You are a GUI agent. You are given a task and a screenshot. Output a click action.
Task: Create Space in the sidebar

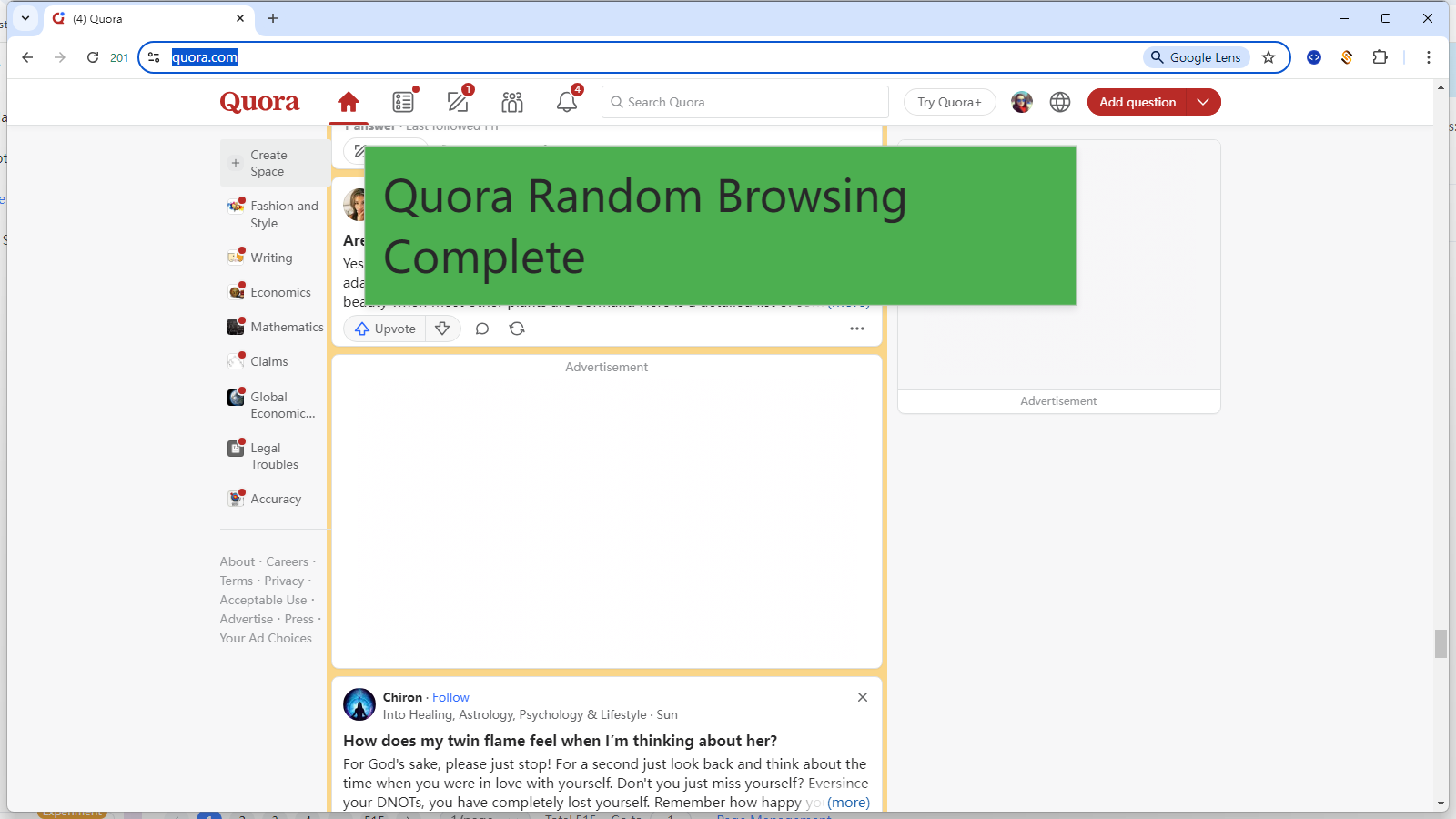pyautogui.click(x=275, y=164)
